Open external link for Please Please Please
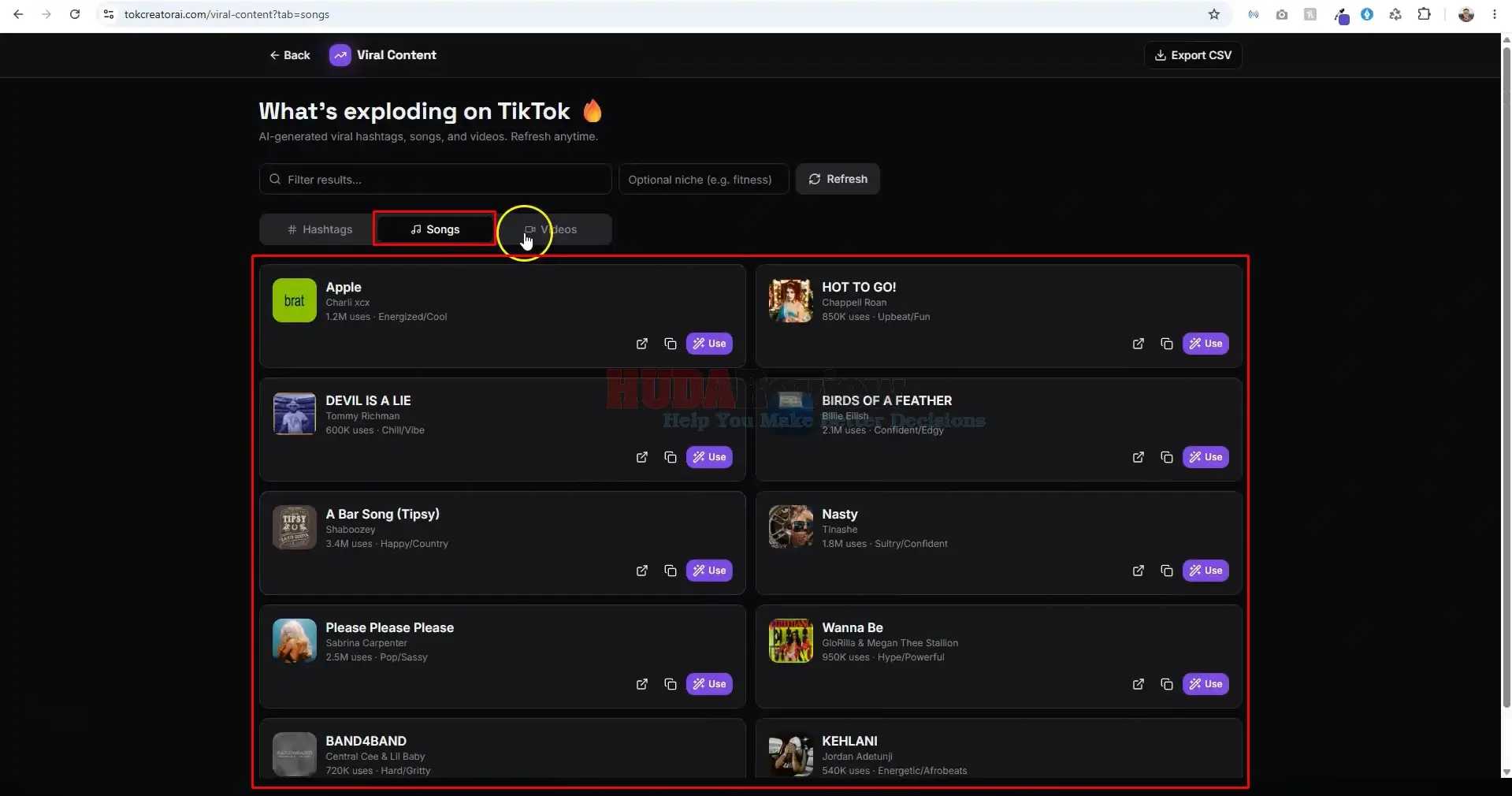 coord(642,684)
